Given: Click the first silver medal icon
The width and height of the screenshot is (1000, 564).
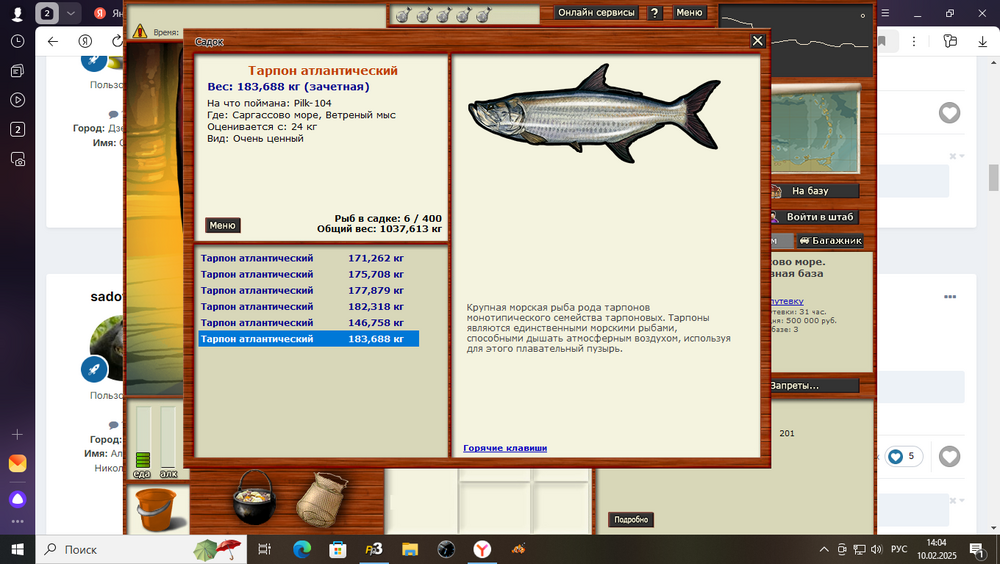Looking at the screenshot, I should pos(400,15).
